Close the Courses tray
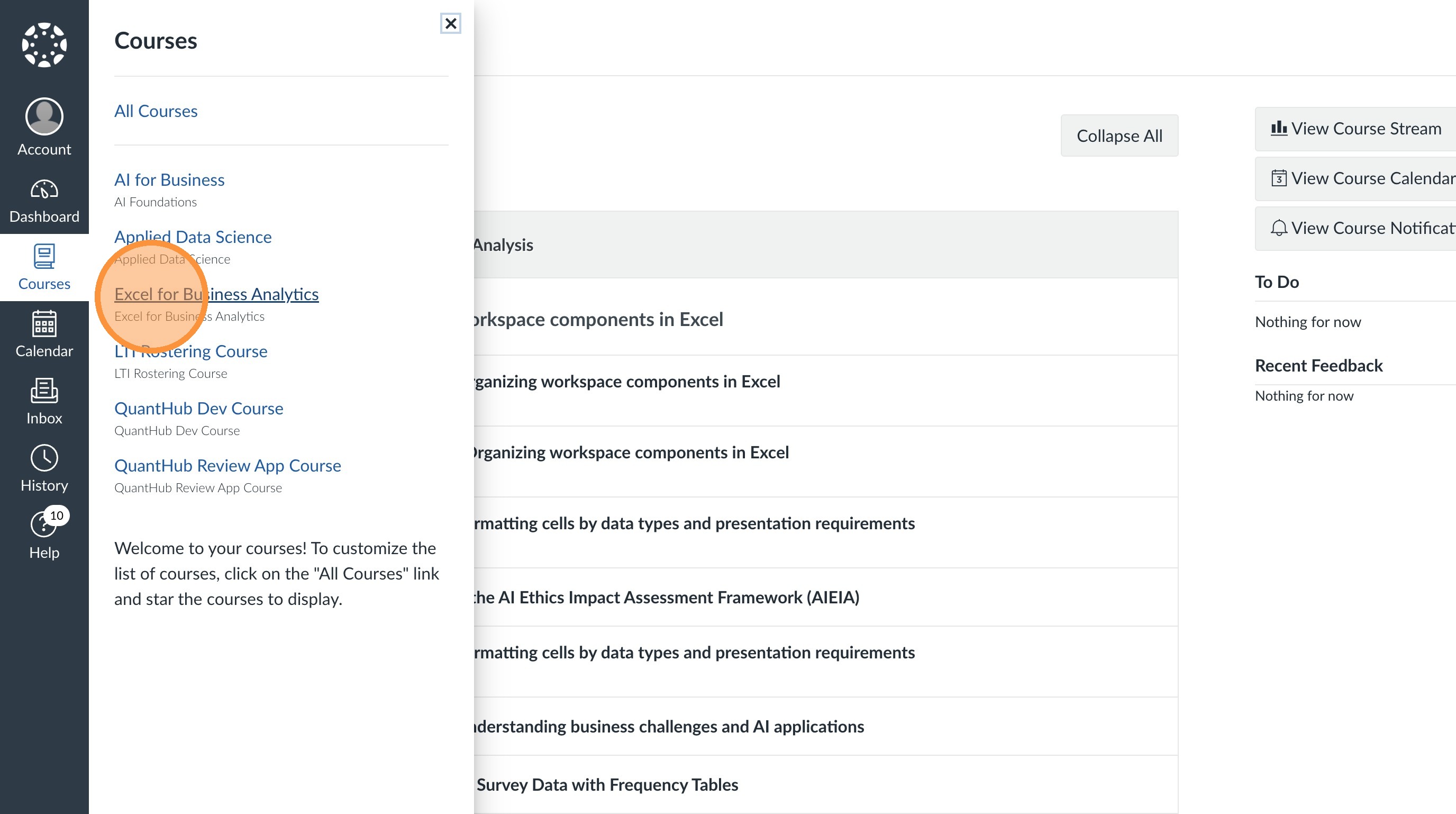 (450, 23)
